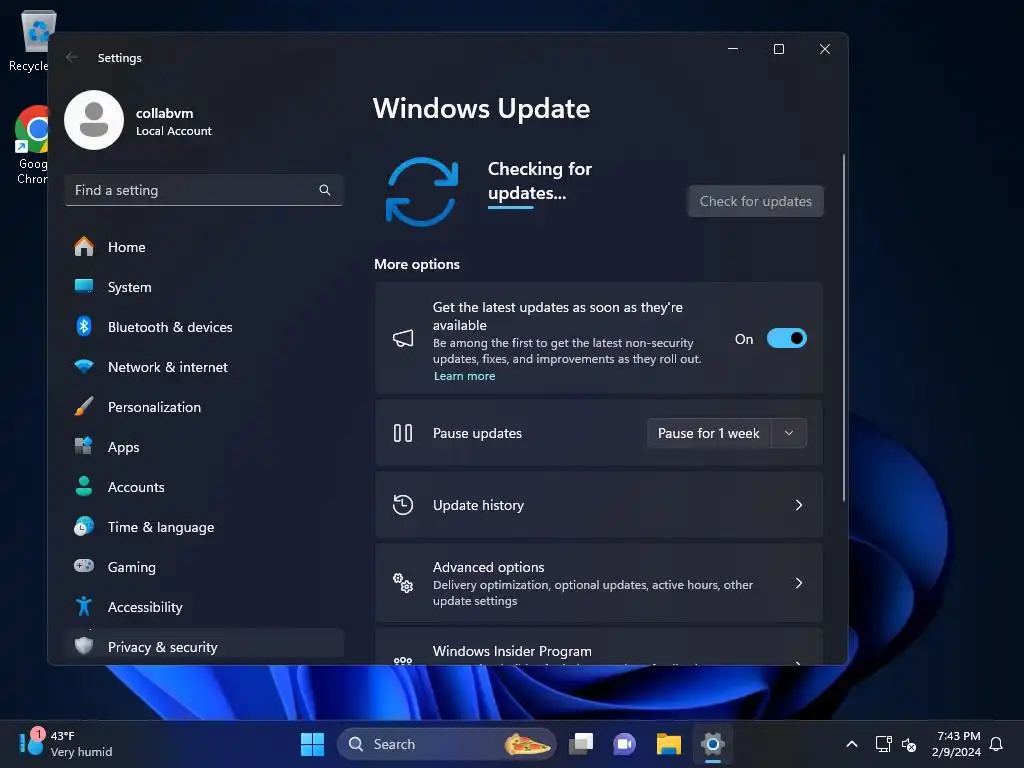Open notifications bell icon
Image resolution: width=1024 pixels, height=768 pixels.
pyautogui.click(x=997, y=744)
